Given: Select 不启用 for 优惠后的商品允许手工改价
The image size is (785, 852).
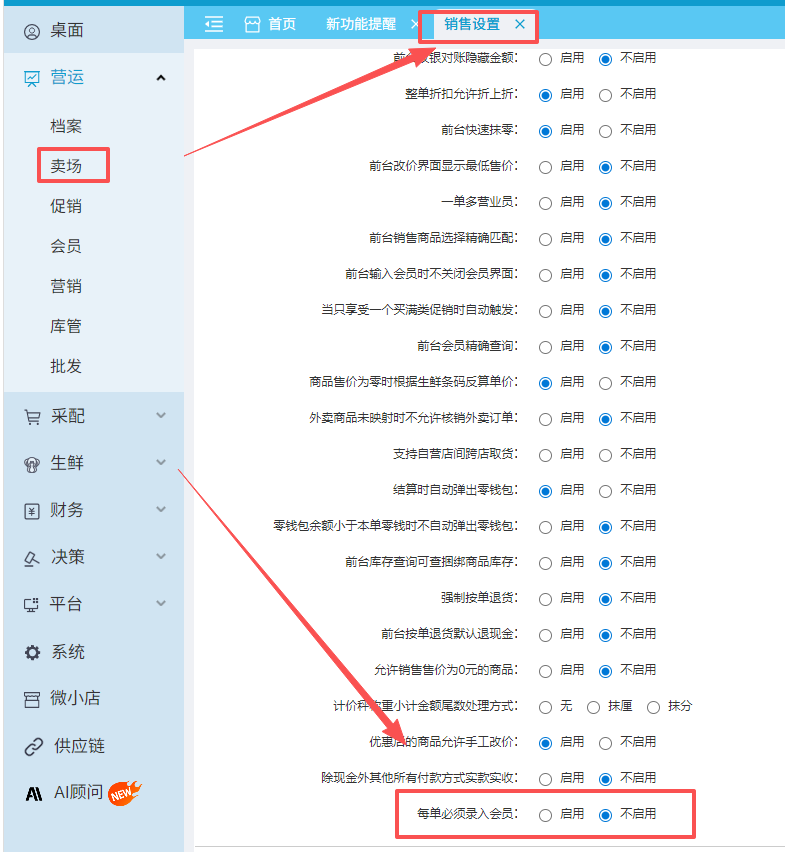Looking at the screenshot, I should [605, 743].
